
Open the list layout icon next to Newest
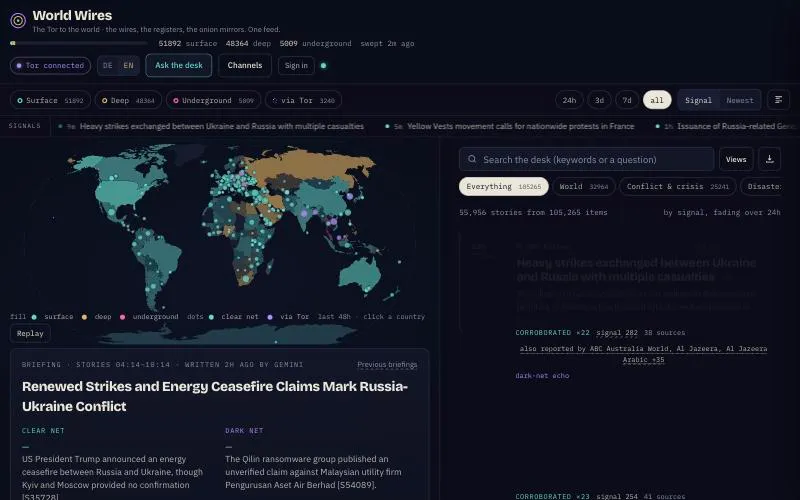point(778,99)
